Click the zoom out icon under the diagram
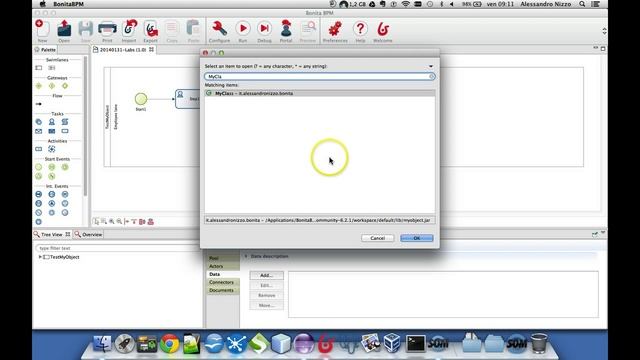640x360 pixels. [x=119, y=221]
